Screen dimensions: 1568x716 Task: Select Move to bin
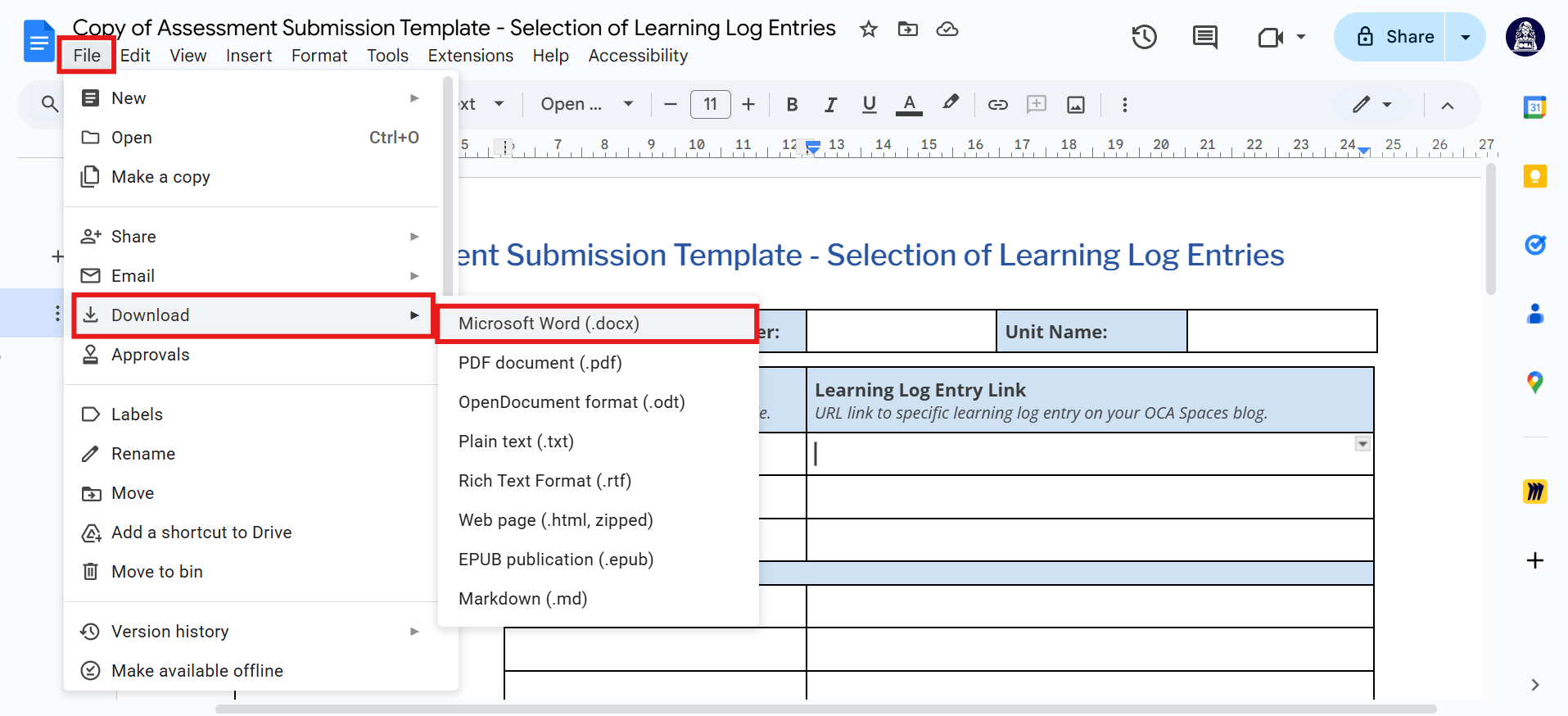[x=252, y=572]
